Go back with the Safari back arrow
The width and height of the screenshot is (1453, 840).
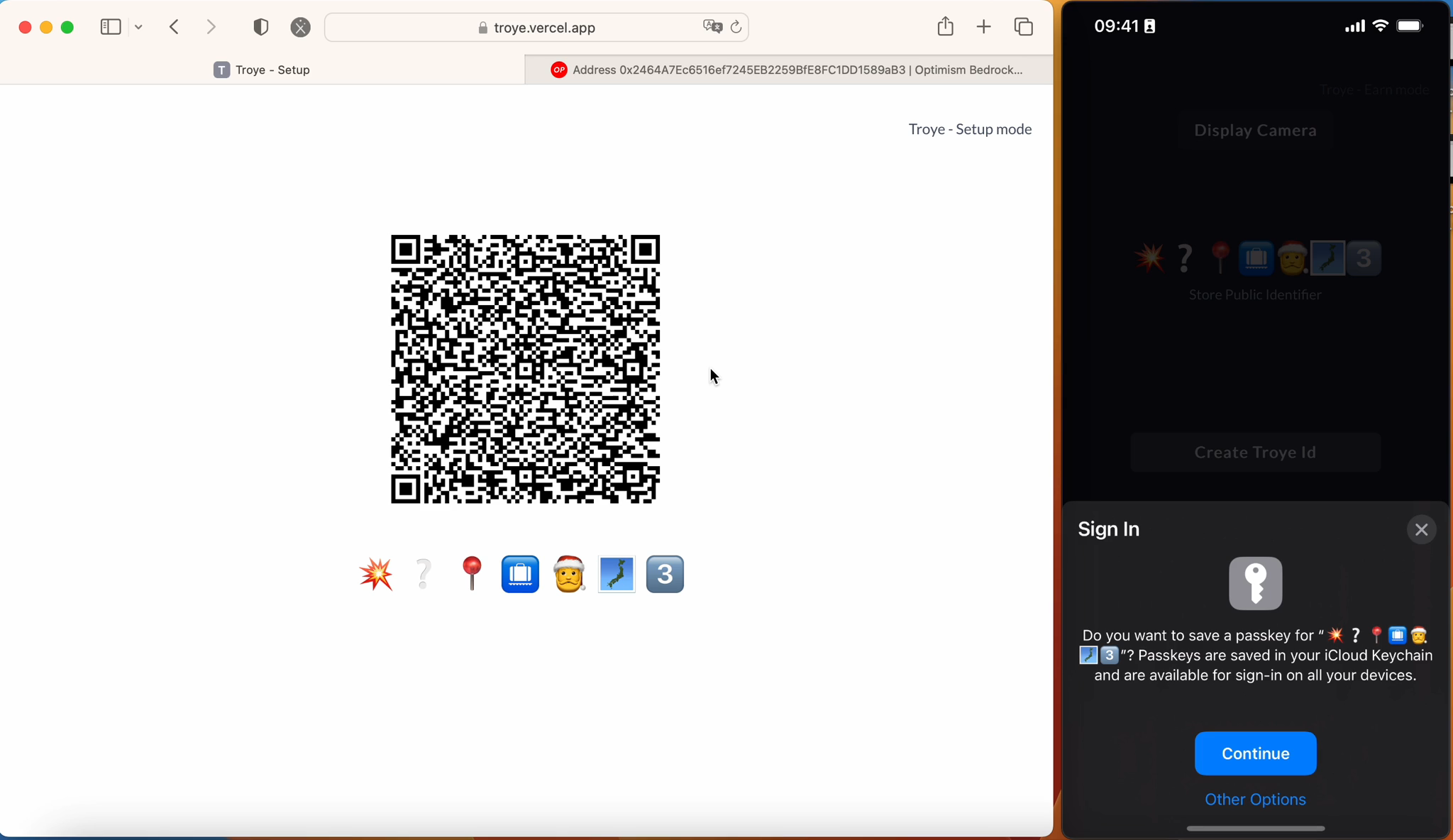pyautogui.click(x=175, y=27)
